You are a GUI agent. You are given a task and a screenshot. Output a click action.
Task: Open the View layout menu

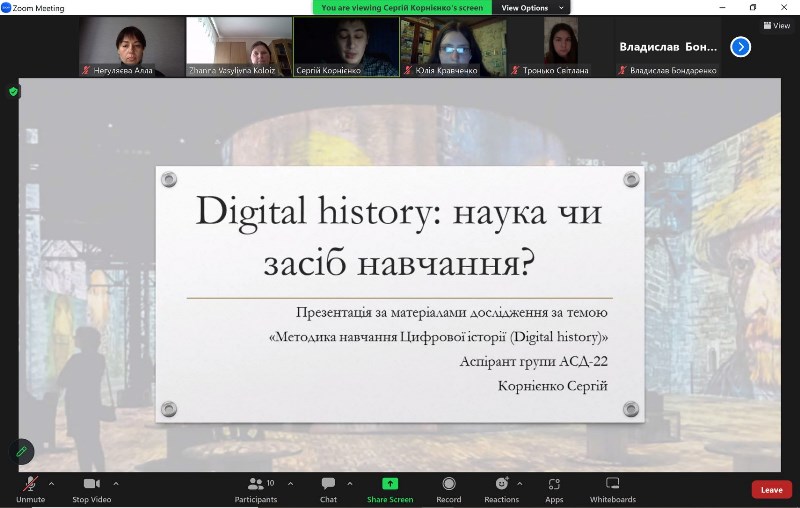[x=776, y=26]
